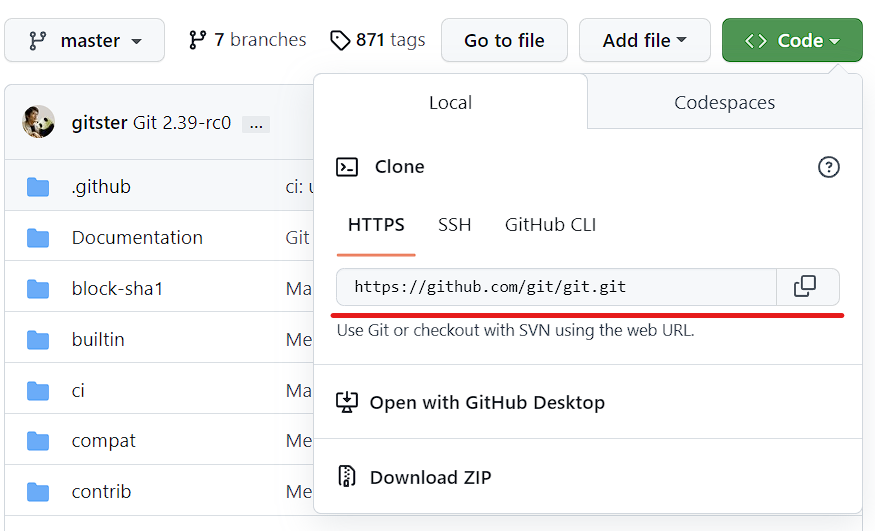This screenshot has height=531, width=875.
Task: Open the .github folder
Action: click(x=101, y=186)
